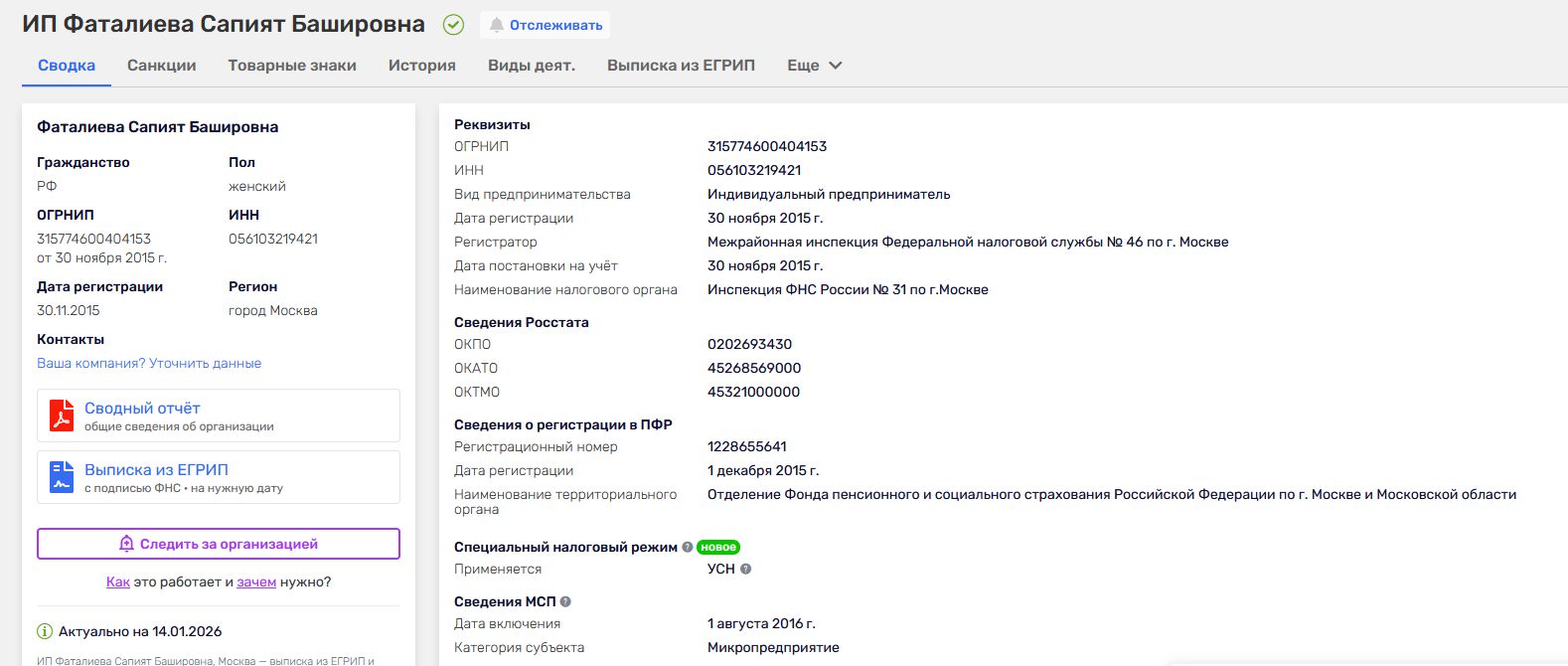The image size is (1568, 666).
Task: Click the info icon beside Актуально на 14.01.2026
Action: [x=45, y=631]
